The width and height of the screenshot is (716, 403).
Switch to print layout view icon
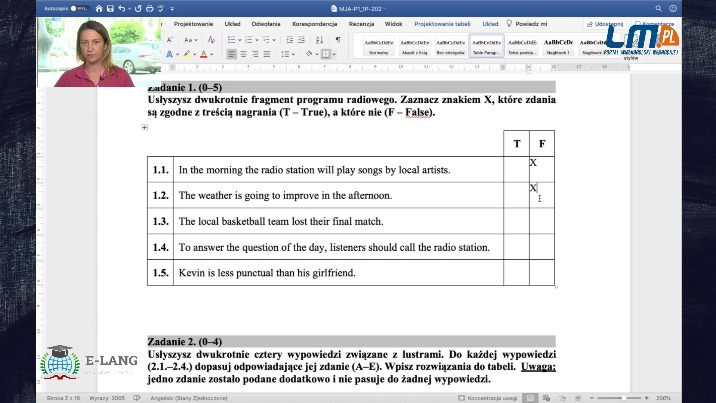(530, 398)
